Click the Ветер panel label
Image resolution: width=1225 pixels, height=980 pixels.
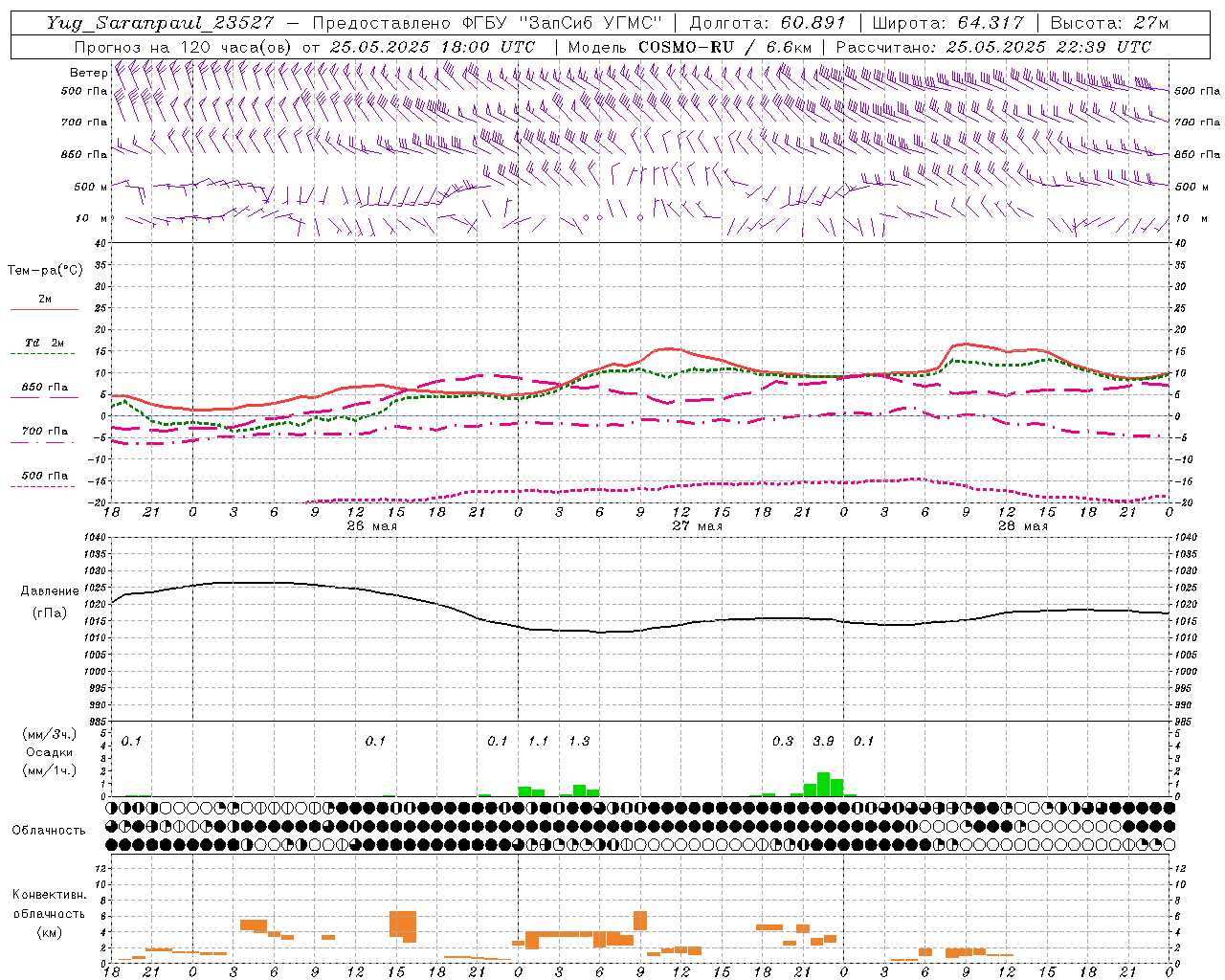88,73
